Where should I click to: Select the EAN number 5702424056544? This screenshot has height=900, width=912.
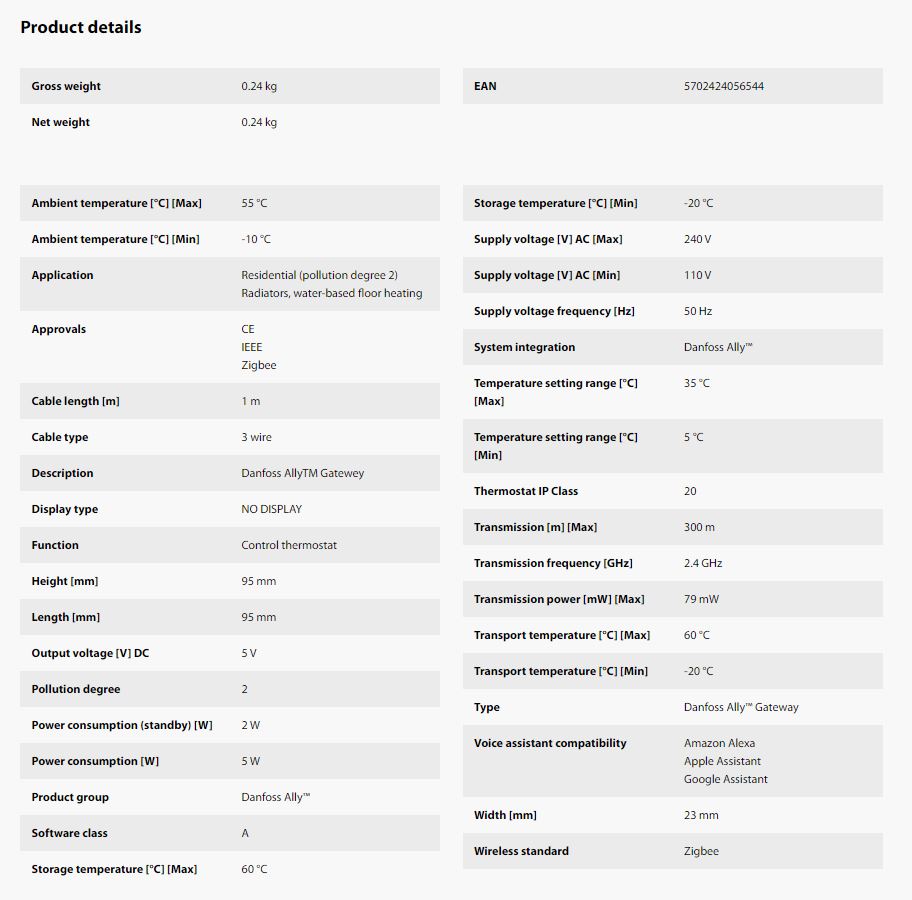pyautogui.click(x=723, y=86)
